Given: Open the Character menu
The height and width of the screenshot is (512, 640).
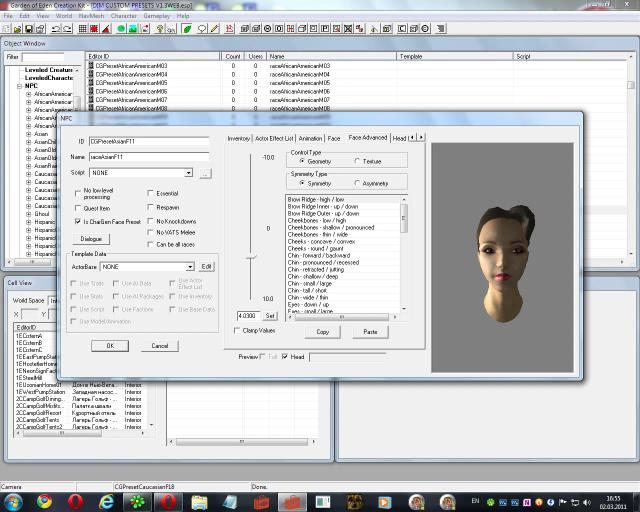Looking at the screenshot, I should 124,16.
